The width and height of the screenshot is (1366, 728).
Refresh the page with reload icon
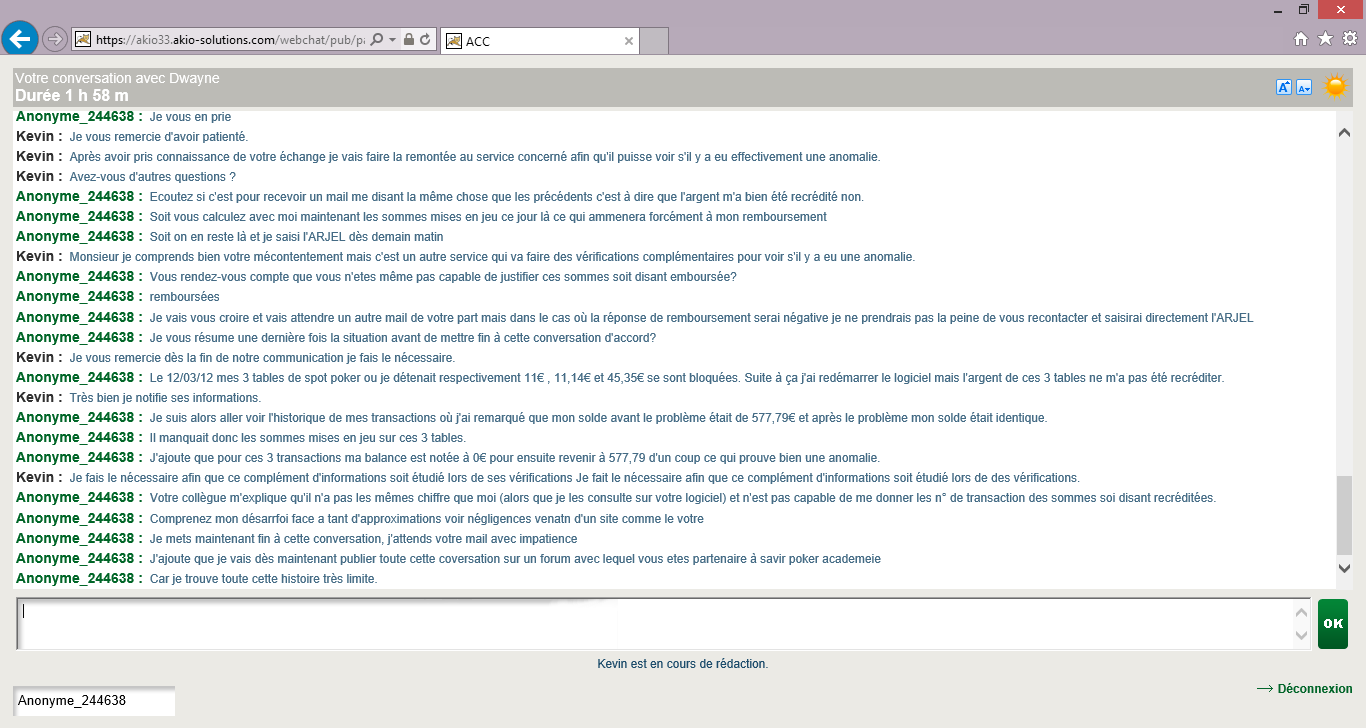(x=425, y=40)
